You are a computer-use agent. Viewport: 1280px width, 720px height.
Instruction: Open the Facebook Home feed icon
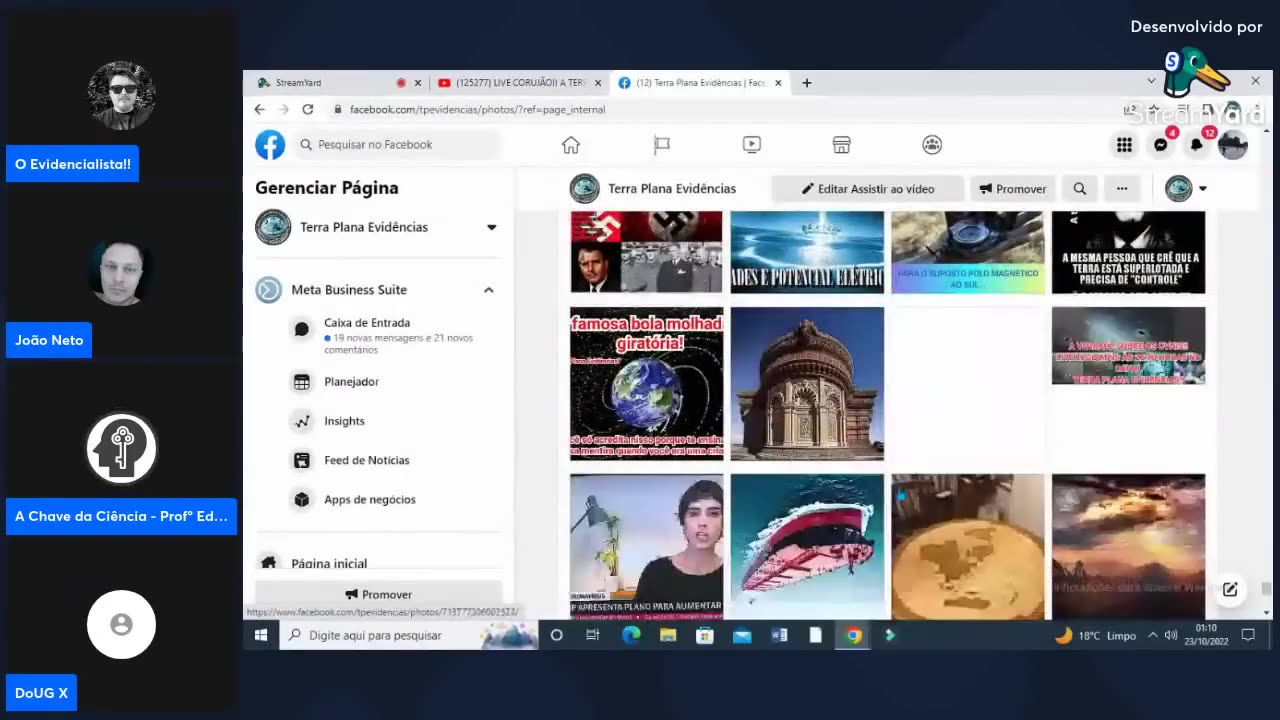[x=571, y=145]
